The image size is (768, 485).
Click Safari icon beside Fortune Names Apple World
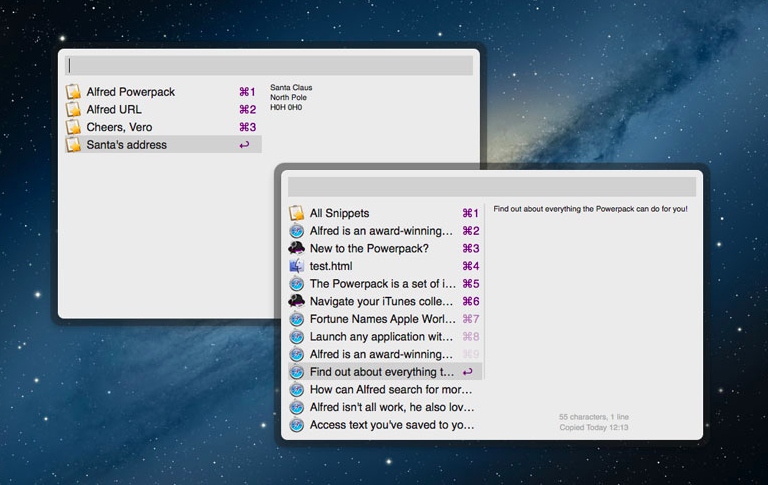296,319
